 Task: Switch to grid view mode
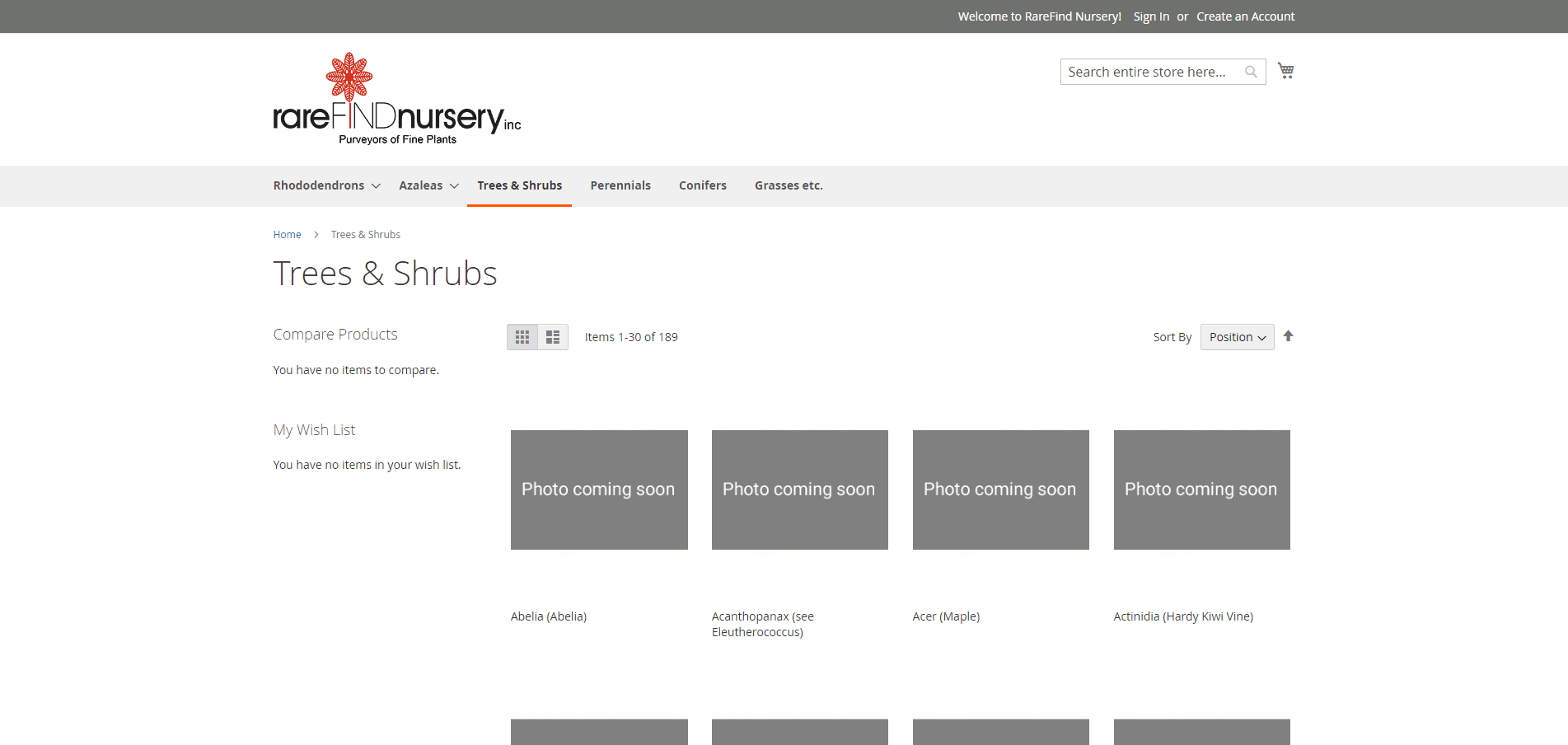tap(522, 337)
